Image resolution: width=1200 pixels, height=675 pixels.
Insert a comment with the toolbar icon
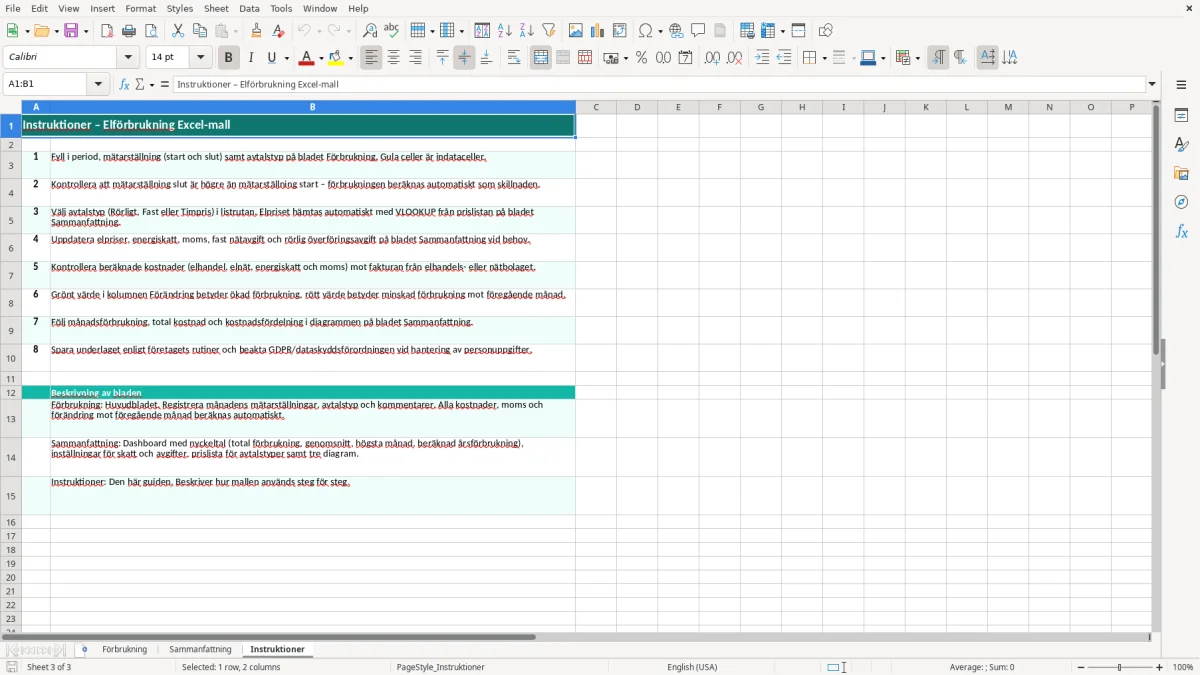(x=698, y=31)
